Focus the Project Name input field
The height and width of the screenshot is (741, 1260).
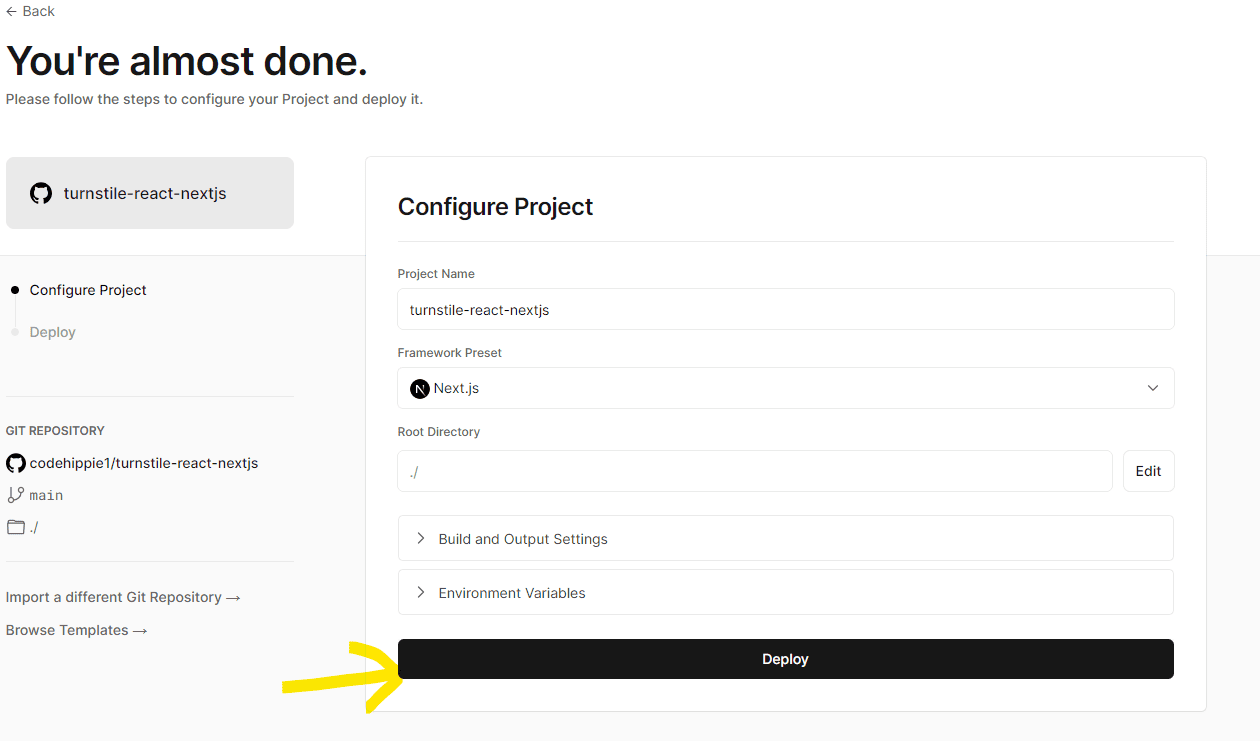(785, 310)
